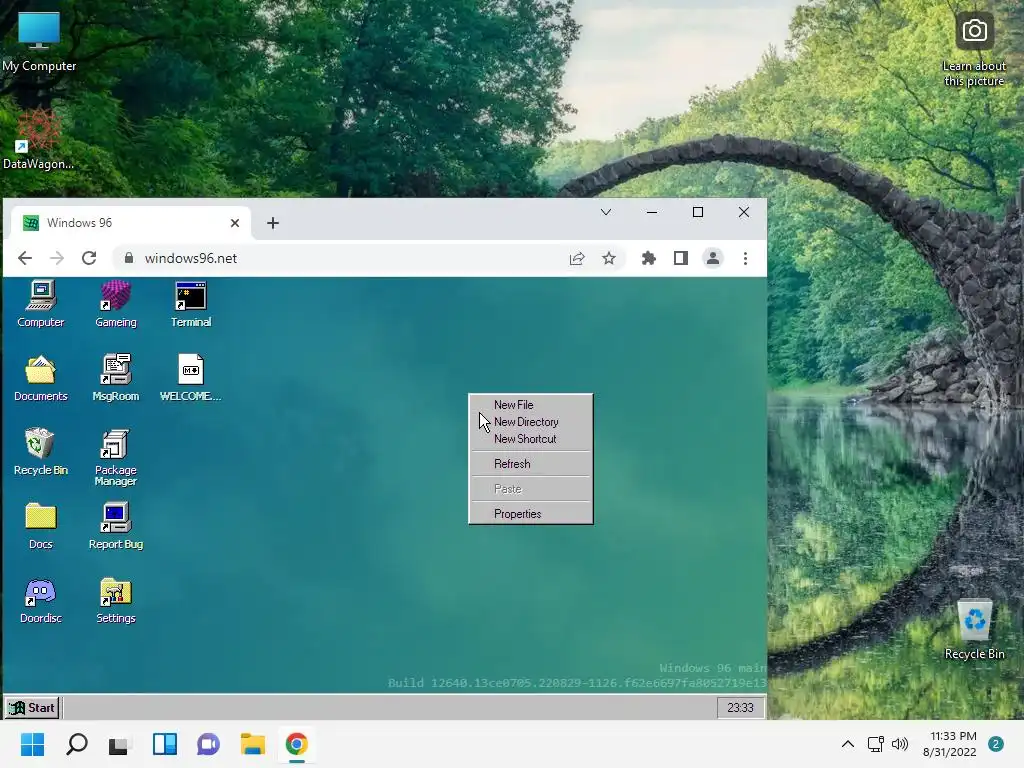Open File Explorer from the taskbar
1024x768 pixels.
point(253,744)
